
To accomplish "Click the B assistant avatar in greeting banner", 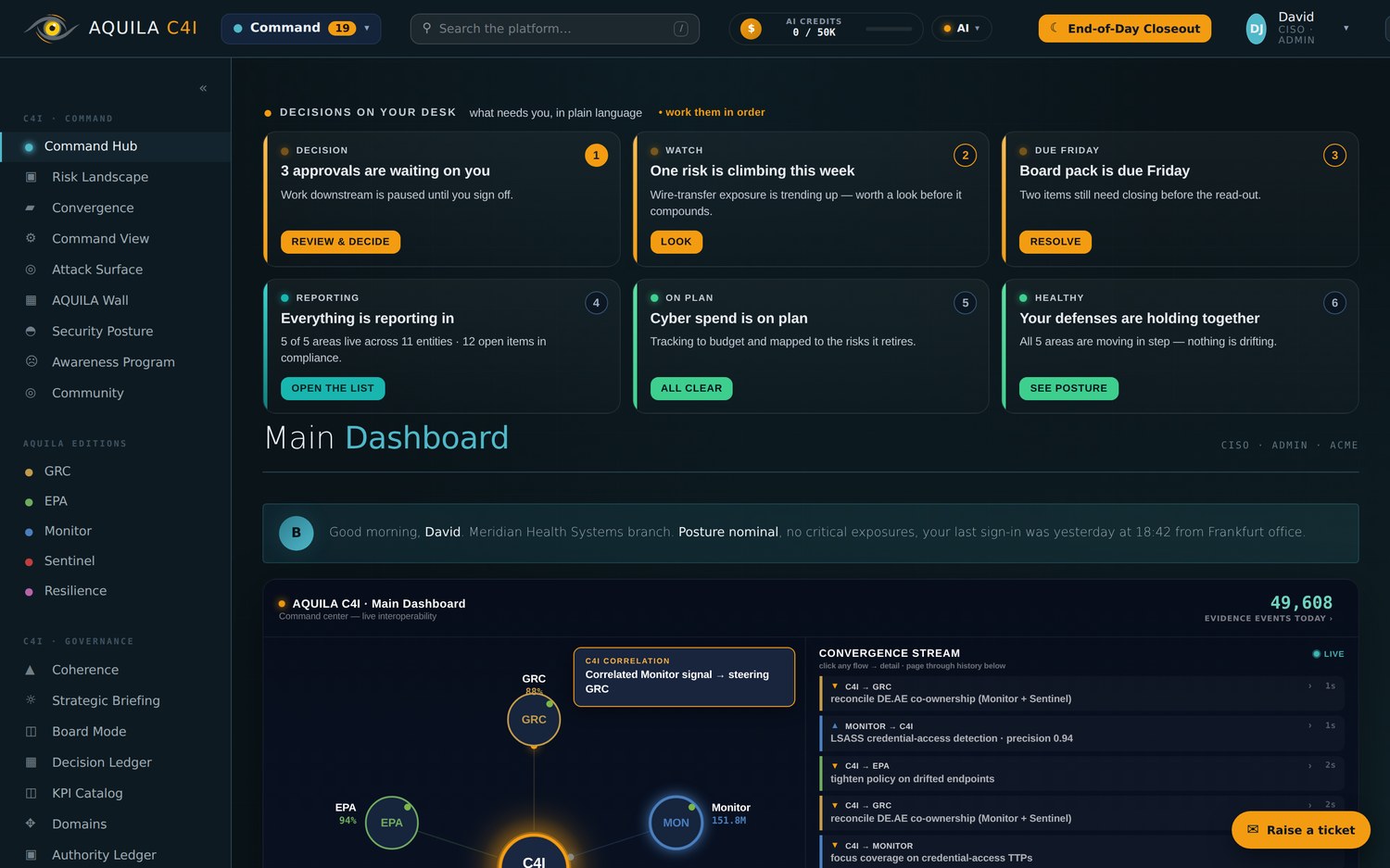I will tap(297, 533).
